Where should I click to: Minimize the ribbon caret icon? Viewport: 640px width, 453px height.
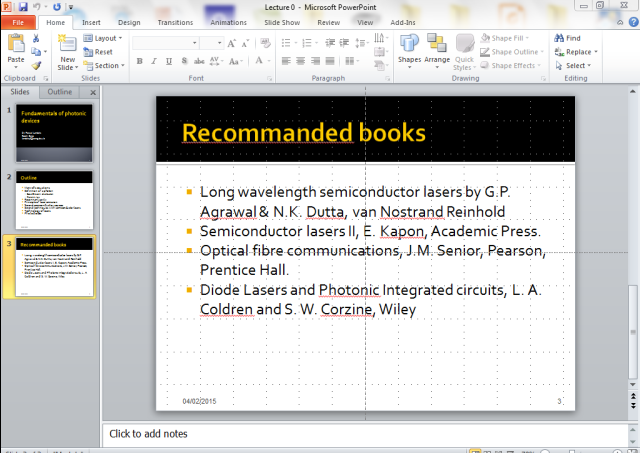click(x=620, y=22)
